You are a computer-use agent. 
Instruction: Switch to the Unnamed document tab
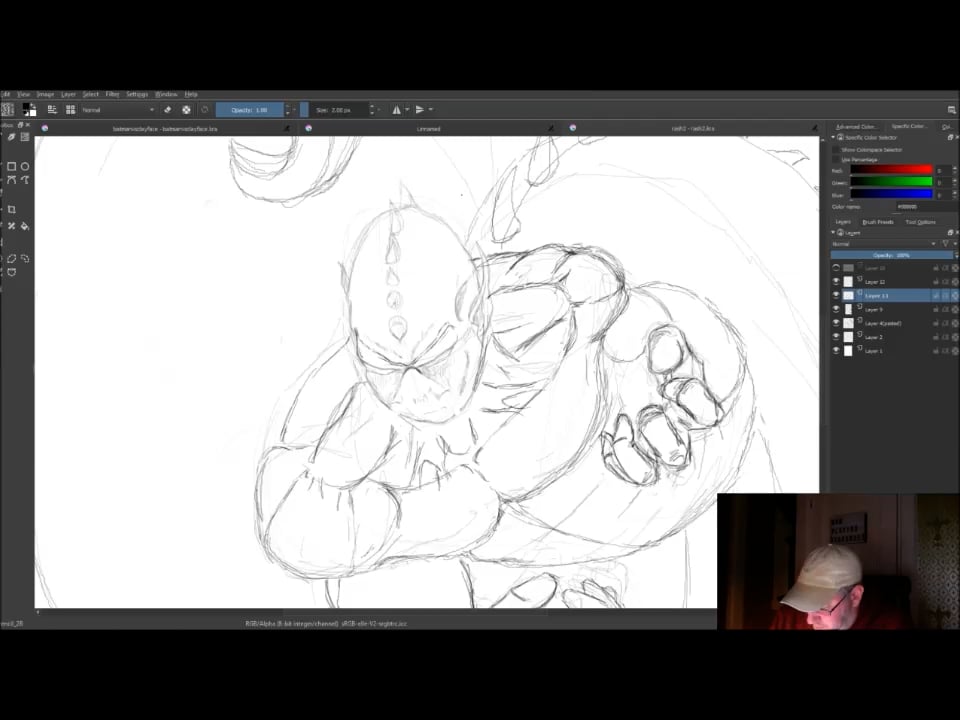pyautogui.click(x=429, y=129)
